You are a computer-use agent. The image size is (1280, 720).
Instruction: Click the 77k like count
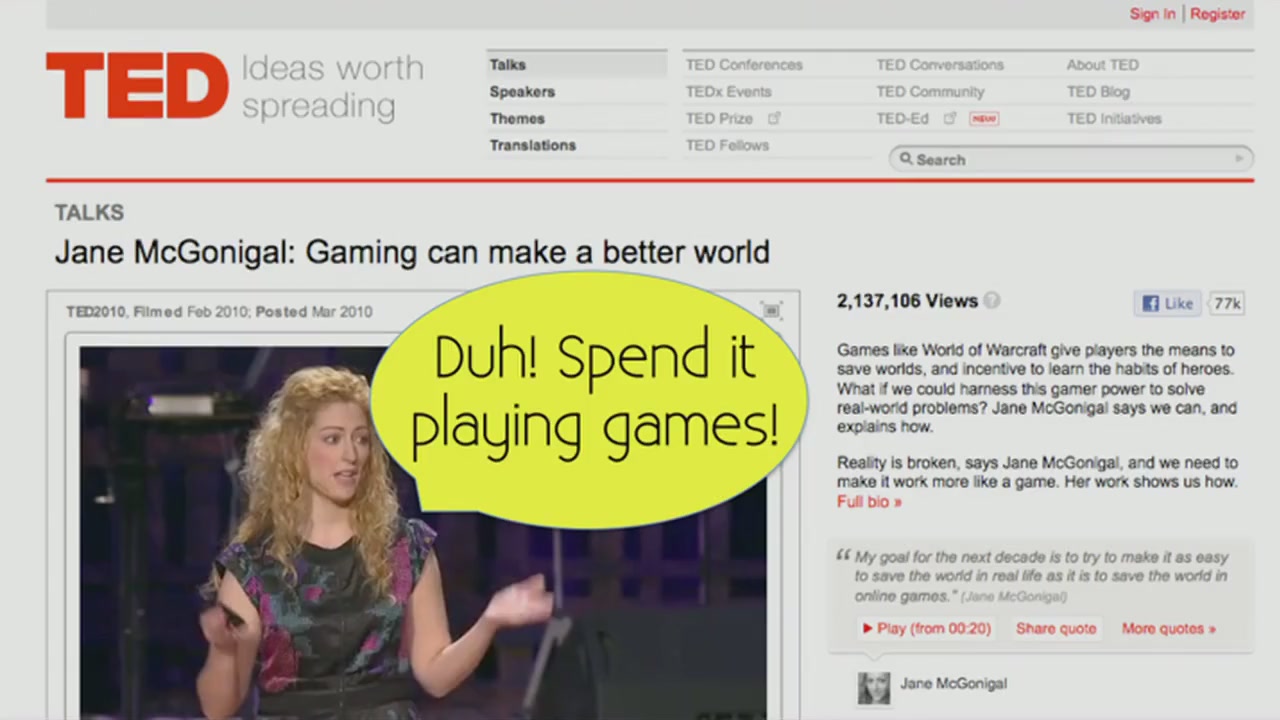point(1227,303)
